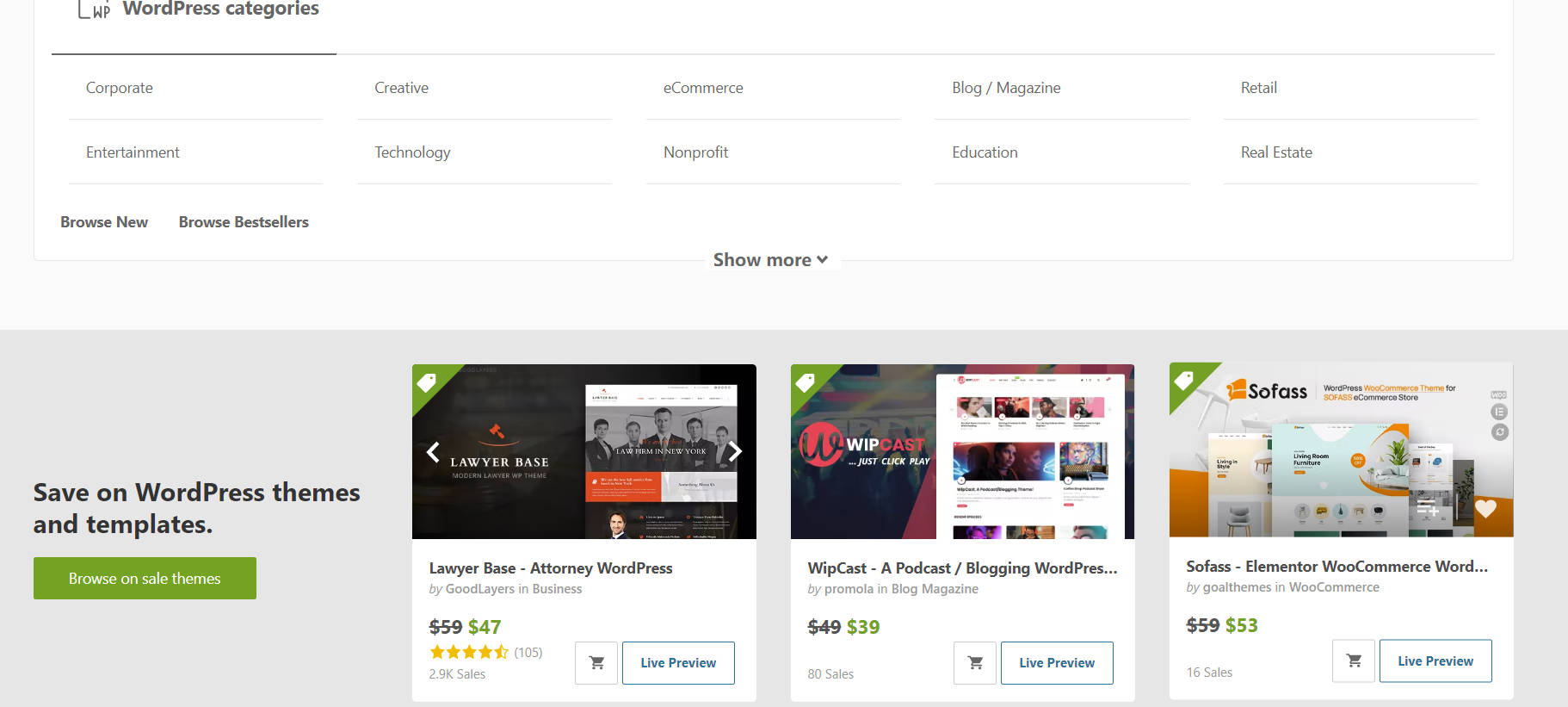Screen dimensions: 1568x707
Task: Open the Creative category
Action: coord(401,88)
